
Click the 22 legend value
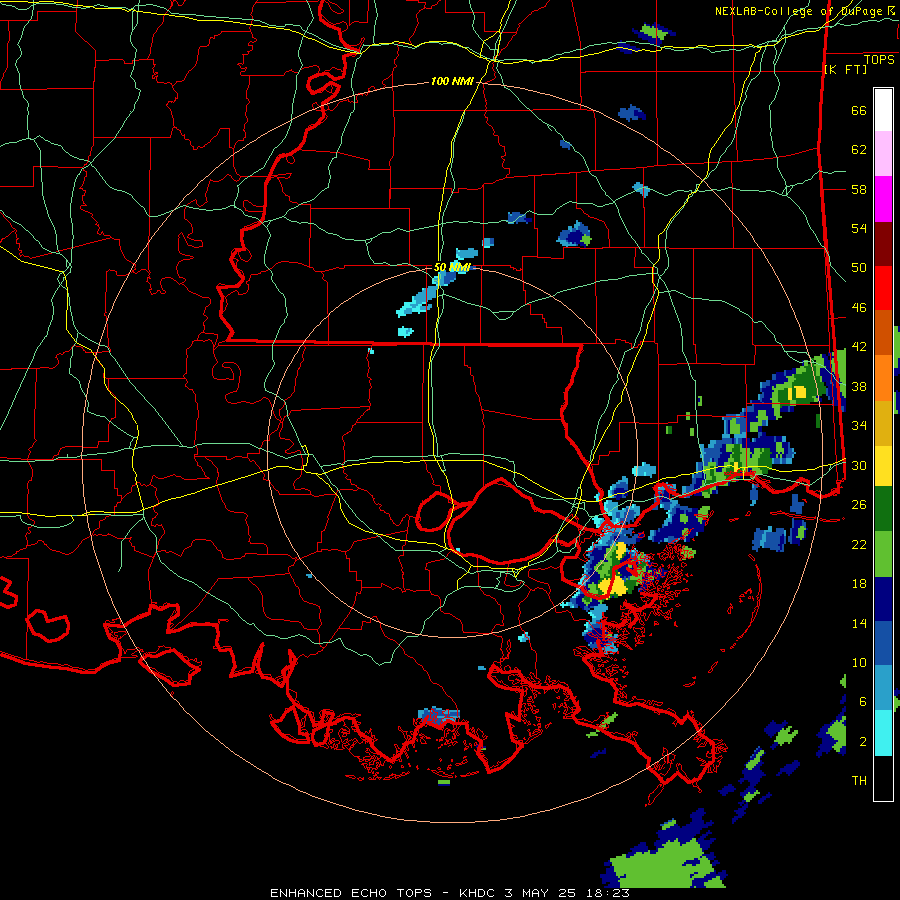coord(859,544)
